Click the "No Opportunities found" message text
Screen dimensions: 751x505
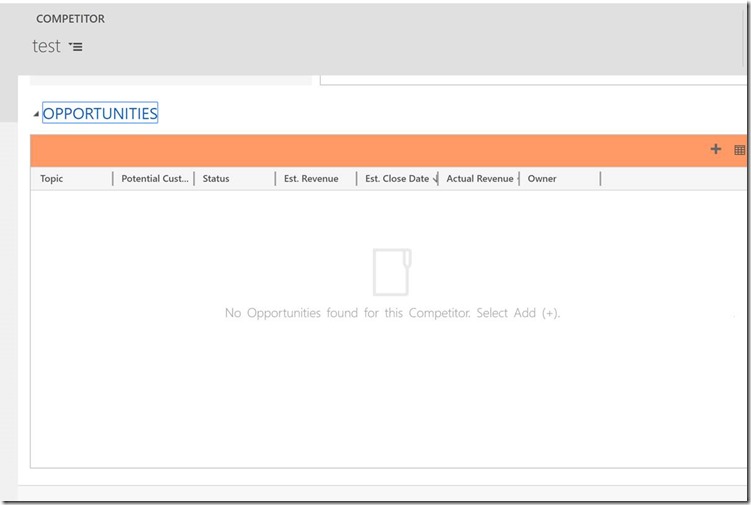tap(392, 313)
